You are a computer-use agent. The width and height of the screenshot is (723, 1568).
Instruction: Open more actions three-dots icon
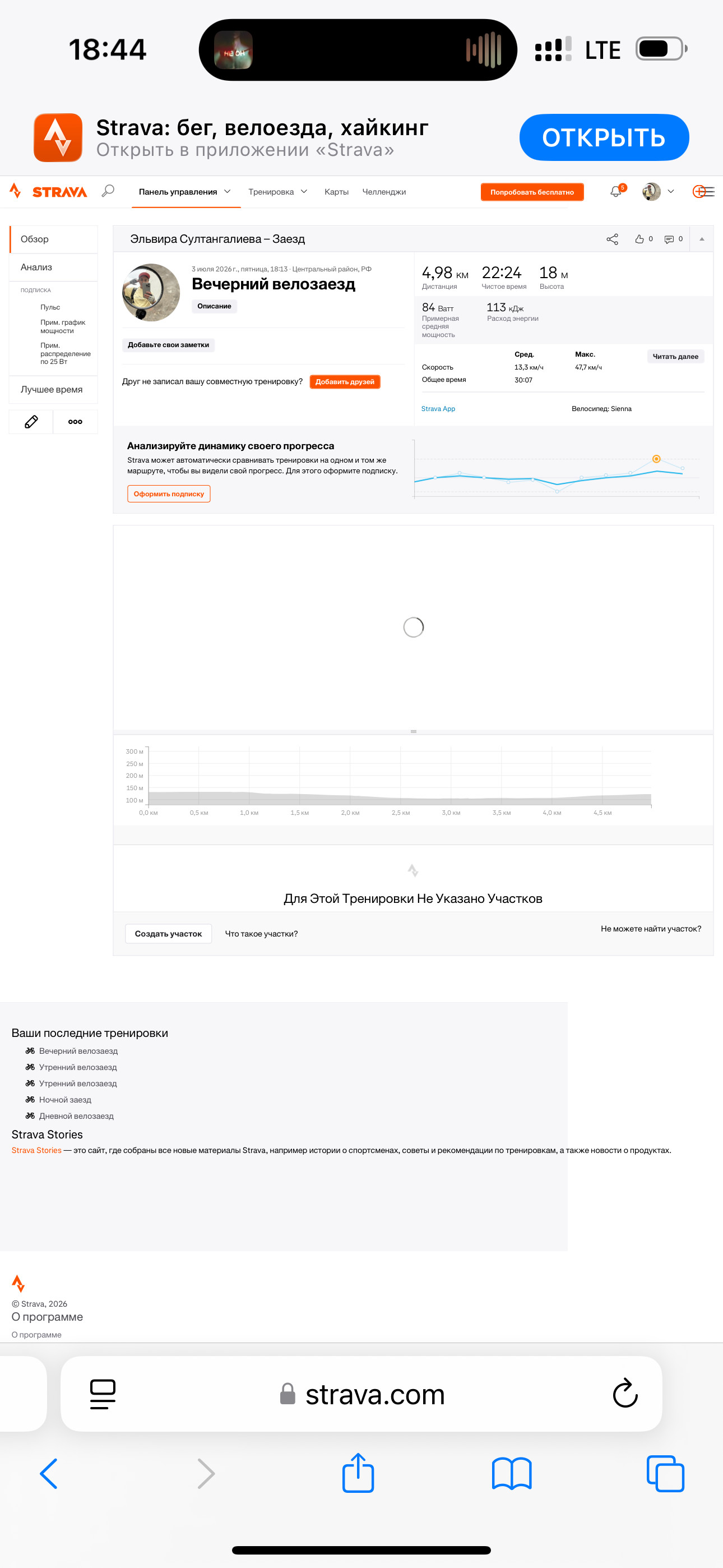click(x=76, y=421)
